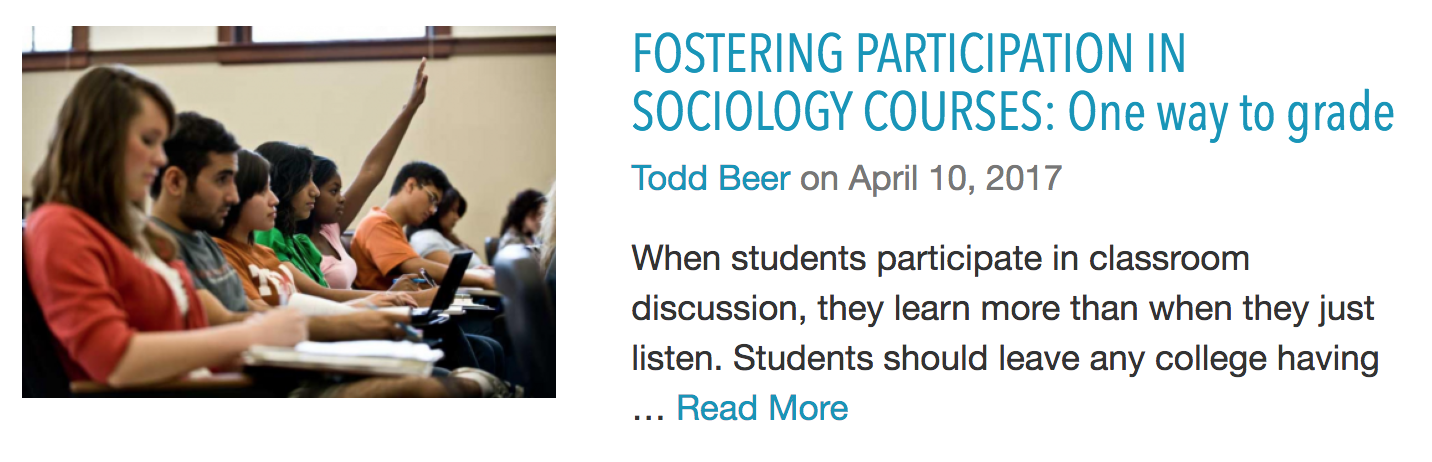Open the classroom students thumbnail image

[x=288, y=212]
